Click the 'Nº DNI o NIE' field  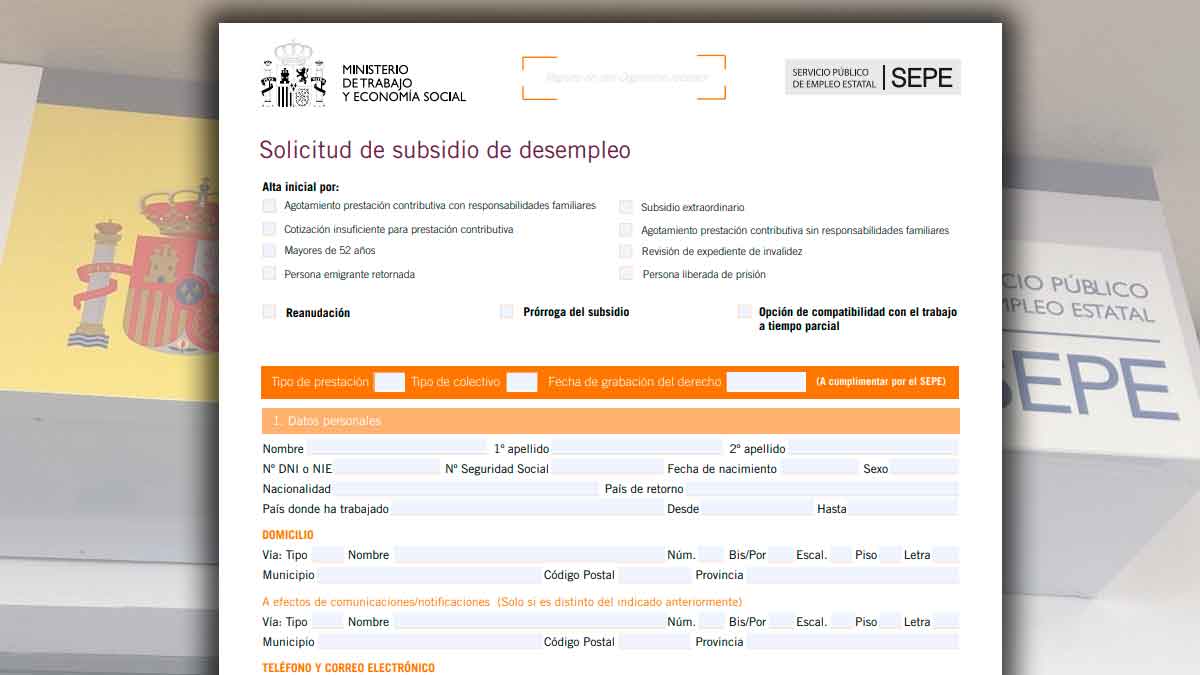coord(387,468)
